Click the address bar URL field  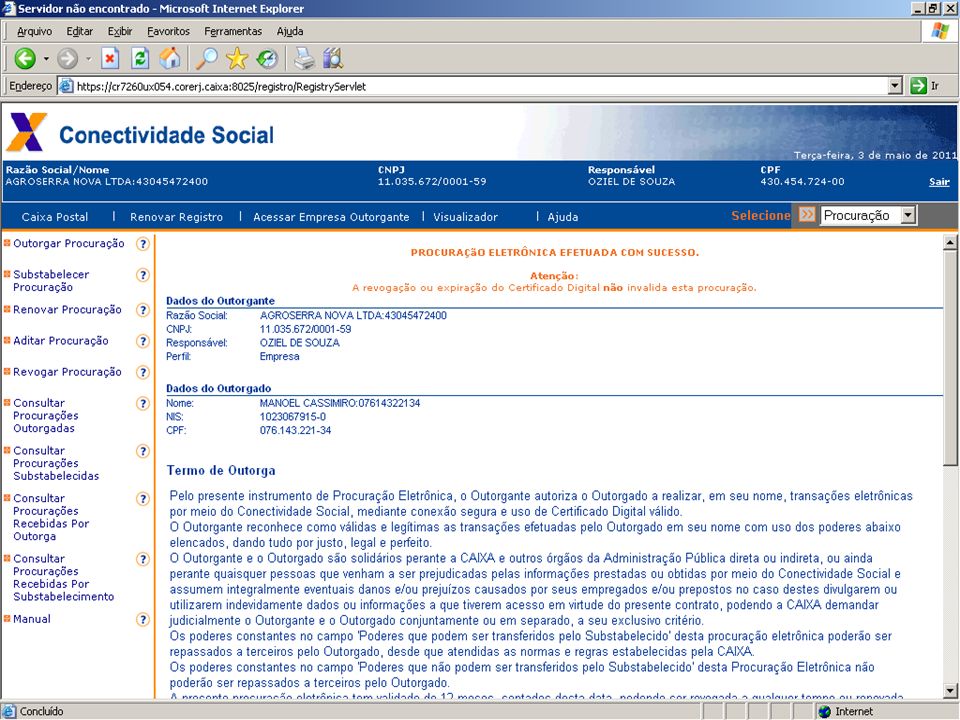(481, 86)
